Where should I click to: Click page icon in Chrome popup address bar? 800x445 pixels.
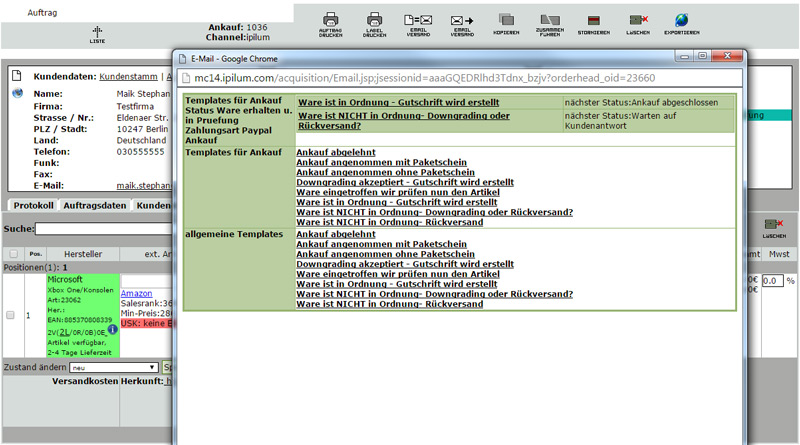tap(186, 78)
